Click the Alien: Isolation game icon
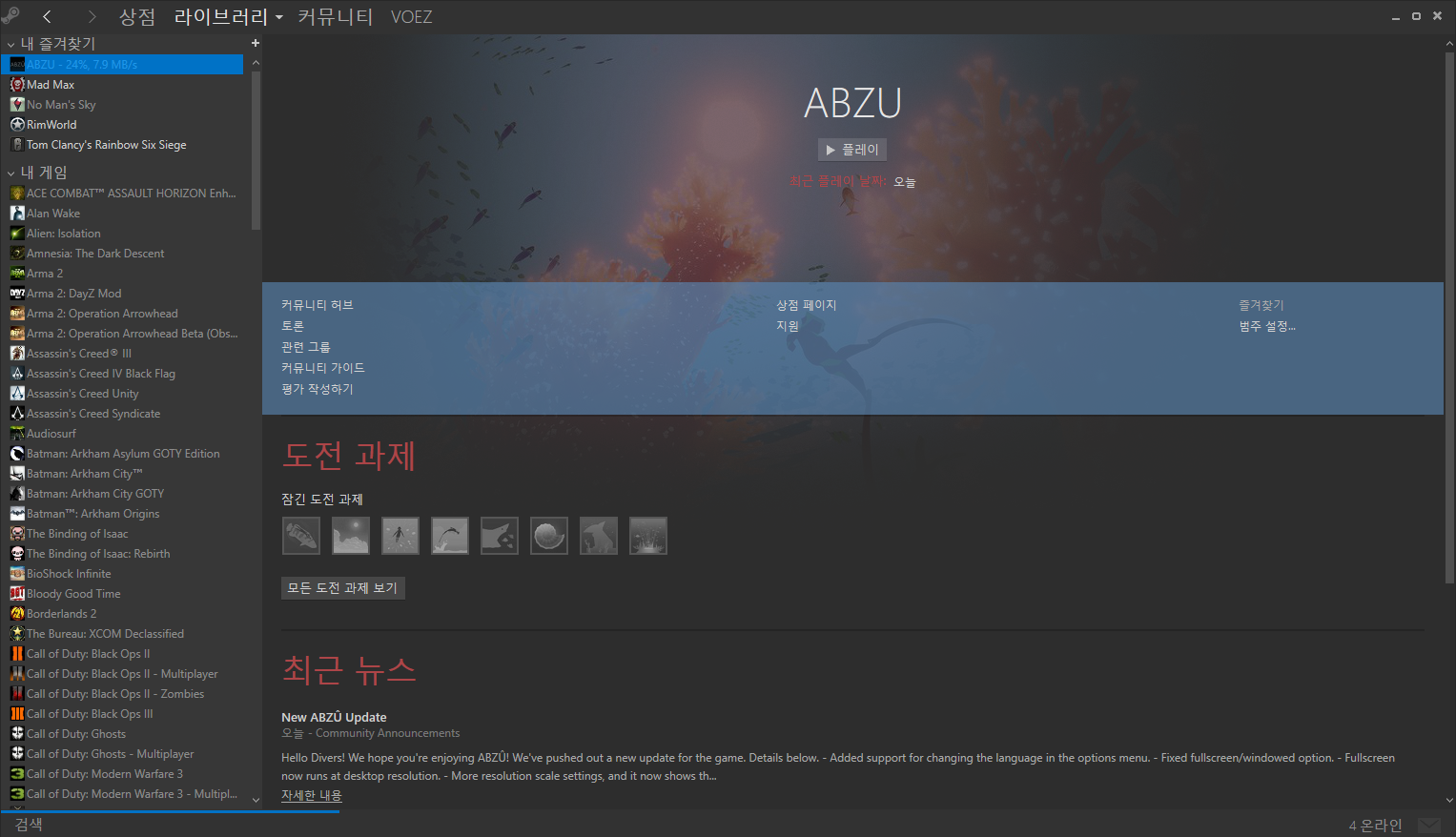The height and width of the screenshot is (837, 1456). 17,234
